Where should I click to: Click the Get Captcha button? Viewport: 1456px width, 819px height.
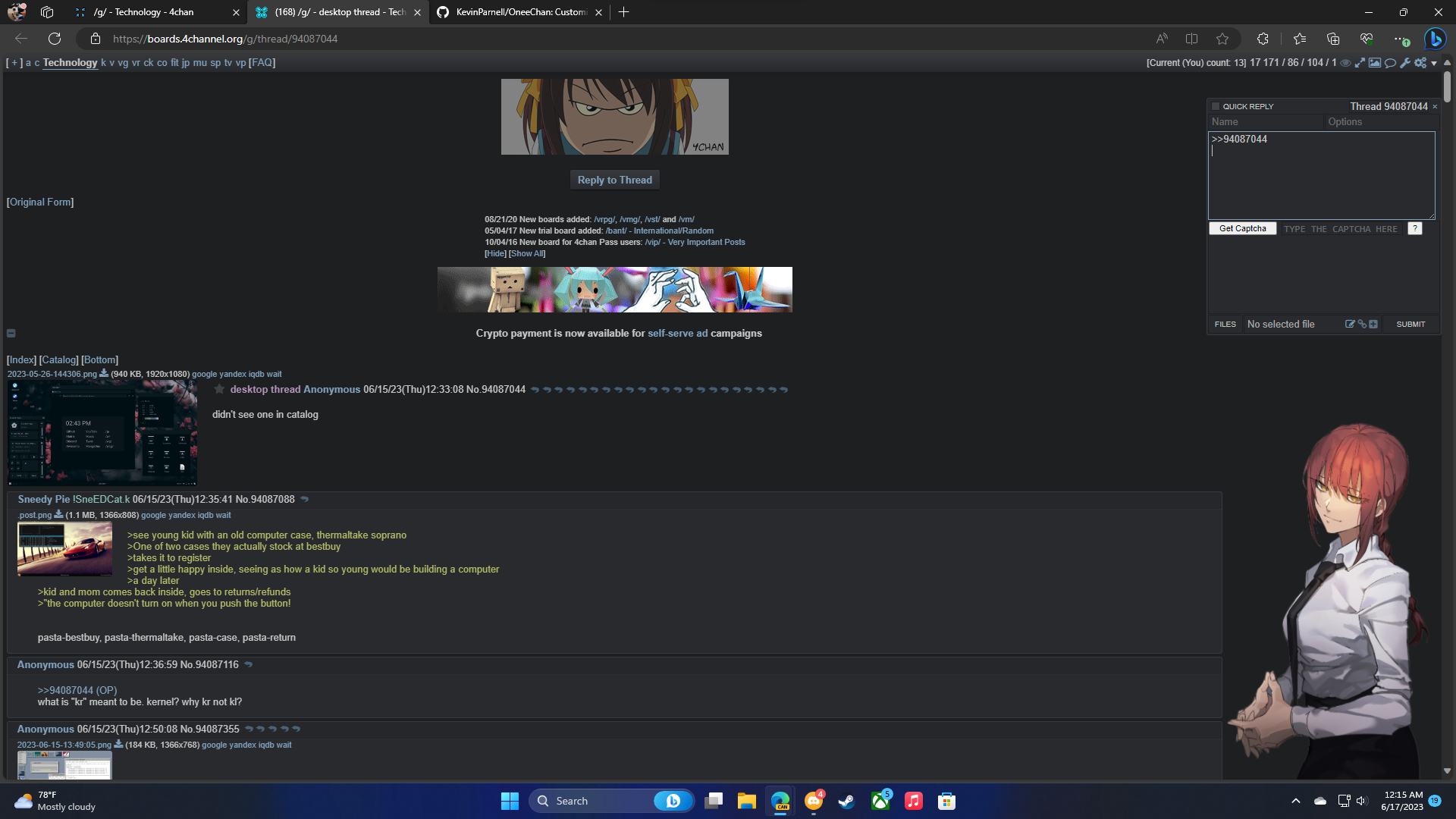[1242, 228]
